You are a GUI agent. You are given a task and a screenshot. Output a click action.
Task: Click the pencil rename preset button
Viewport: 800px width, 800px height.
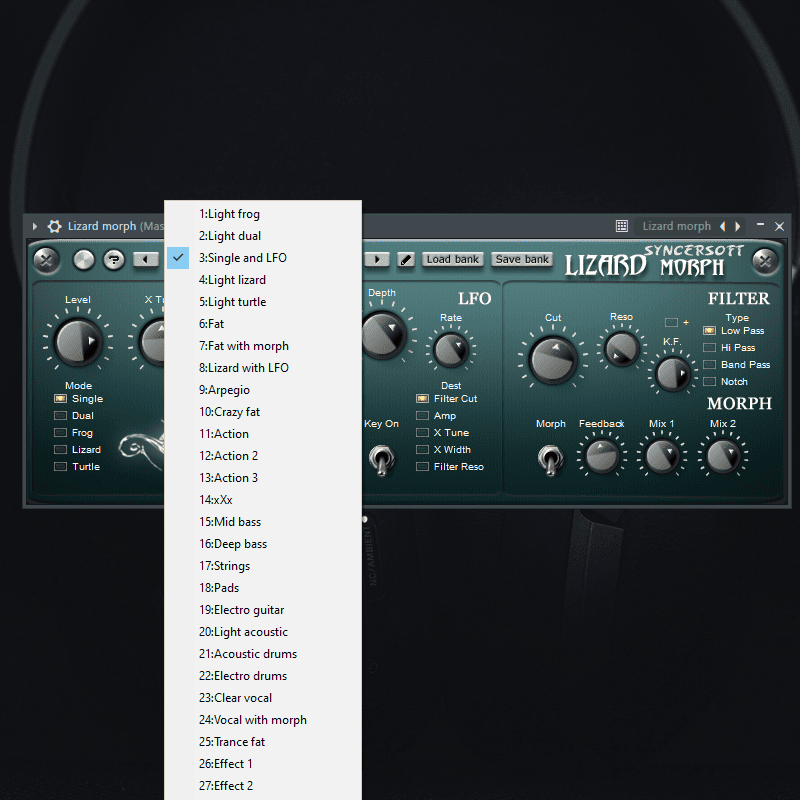click(x=406, y=260)
